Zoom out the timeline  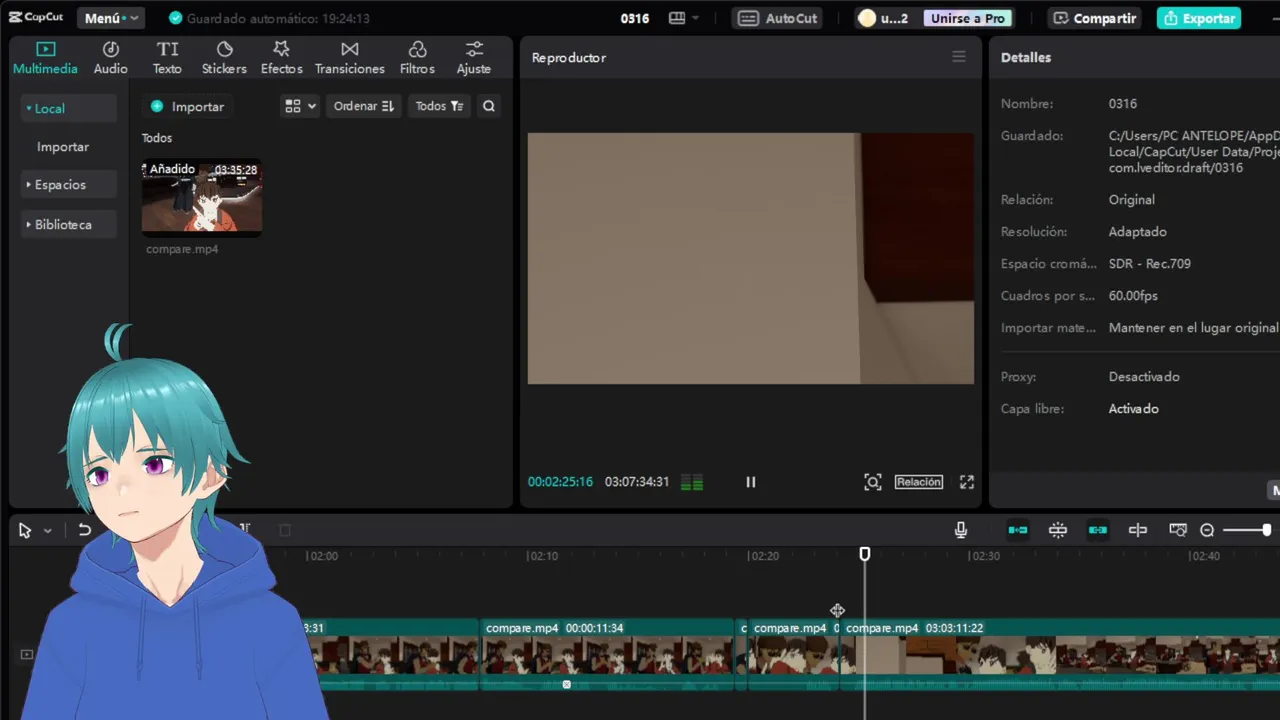(x=1207, y=530)
